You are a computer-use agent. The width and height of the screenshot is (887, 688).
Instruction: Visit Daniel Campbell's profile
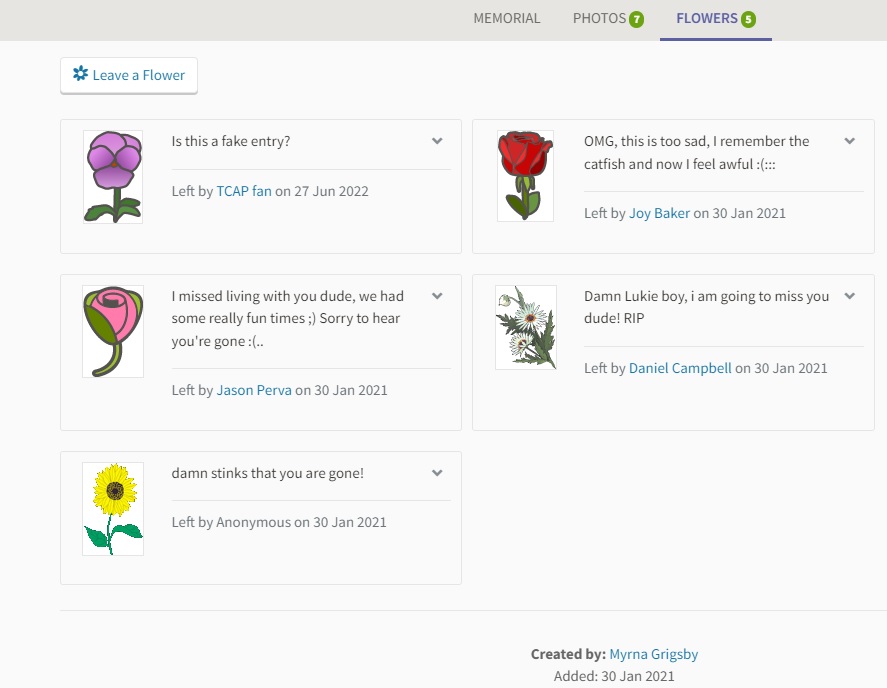coord(680,368)
